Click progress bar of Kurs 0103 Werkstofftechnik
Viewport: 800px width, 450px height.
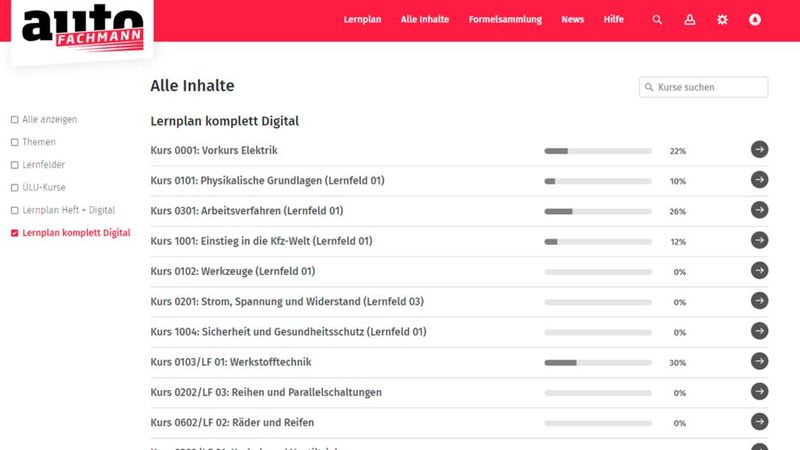pos(598,363)
